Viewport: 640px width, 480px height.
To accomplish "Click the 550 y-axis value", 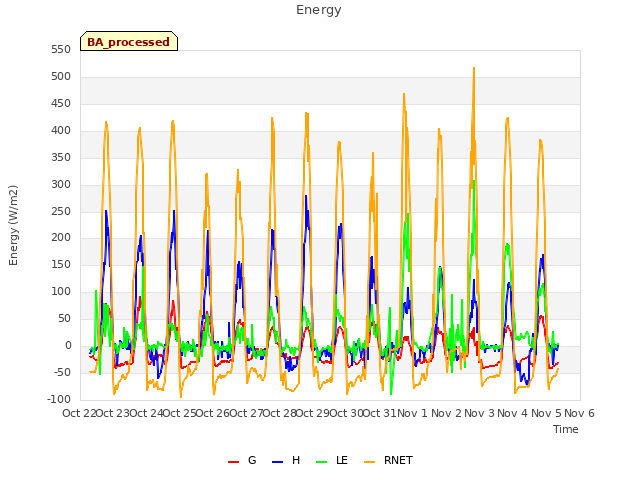I will pyautogui.click(x=61, y=50).
